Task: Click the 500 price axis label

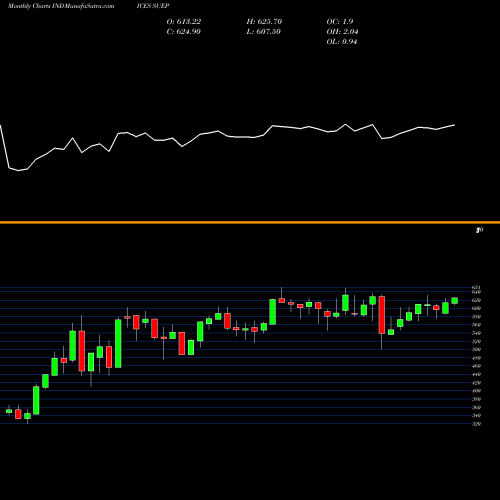Action: tap(476, 350)
